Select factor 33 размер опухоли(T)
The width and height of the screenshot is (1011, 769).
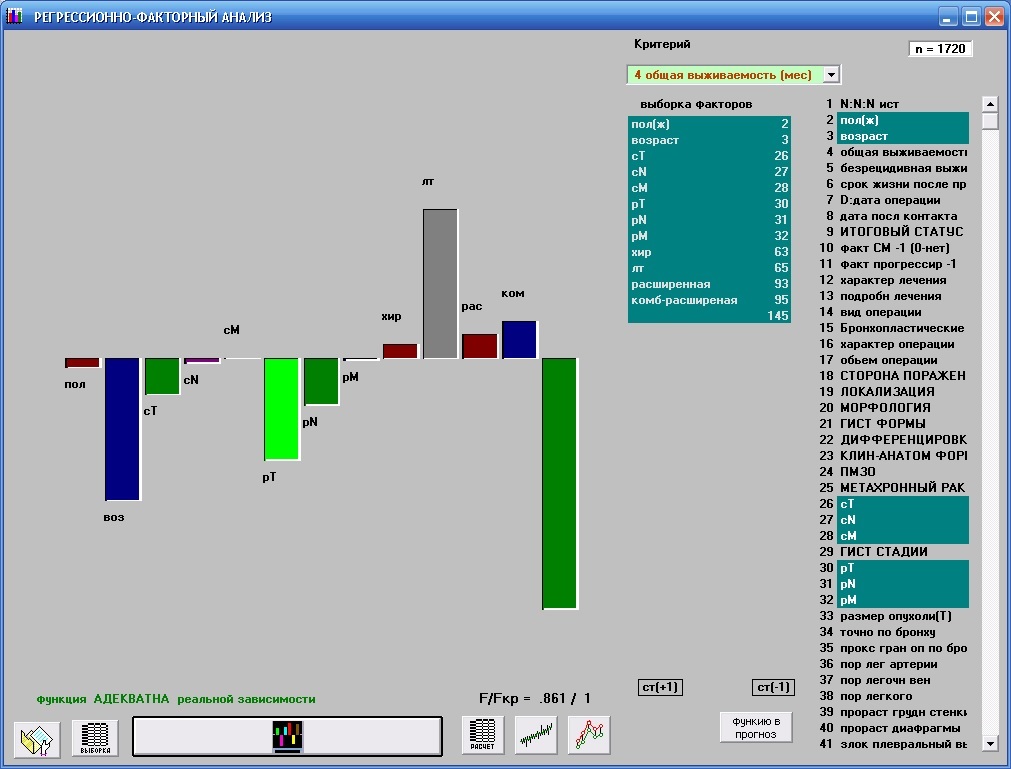[x=902, y=616]
